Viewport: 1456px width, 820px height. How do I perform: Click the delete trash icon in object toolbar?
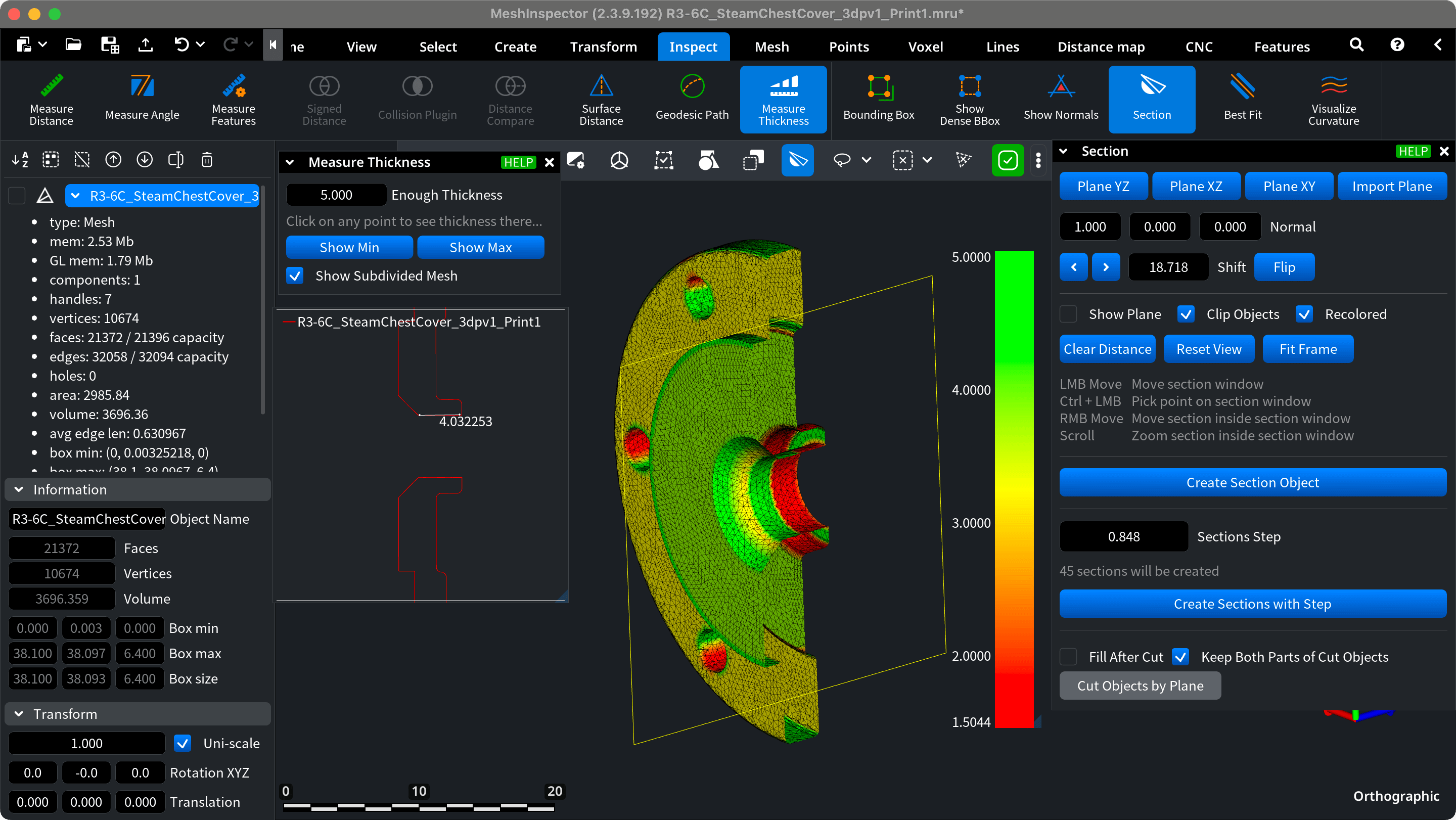[207, 160]
